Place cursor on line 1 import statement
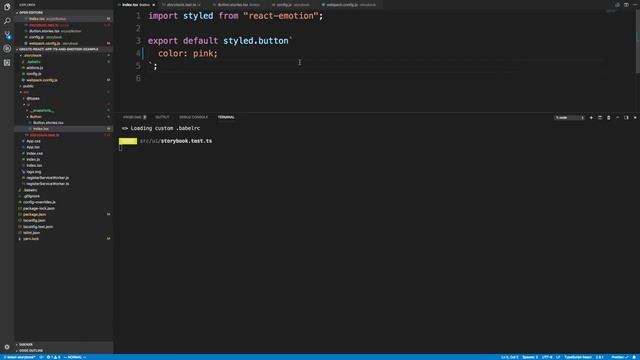This screenshot has width=640, height=360. pos(236,16)
